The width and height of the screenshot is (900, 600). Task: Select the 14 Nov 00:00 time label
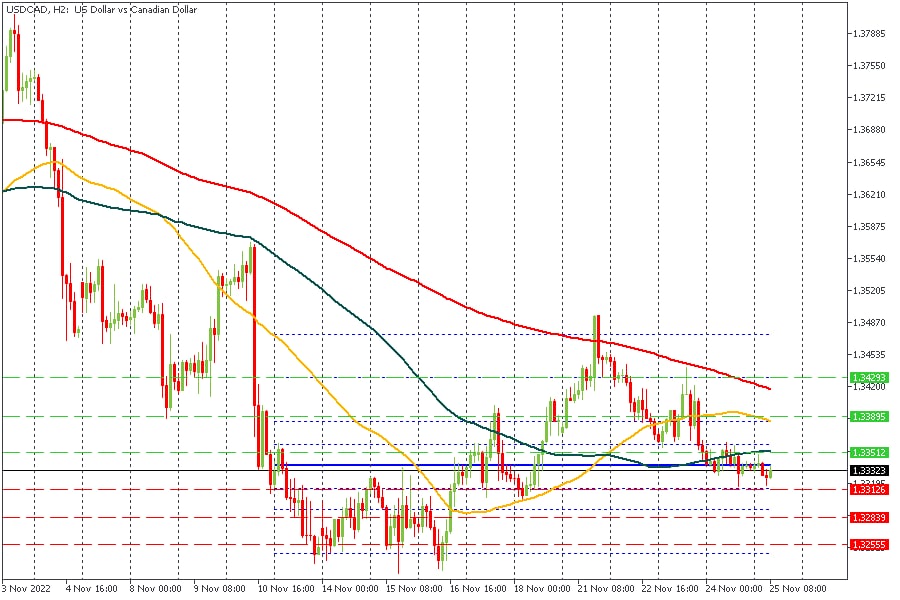(x=350, y=589)
